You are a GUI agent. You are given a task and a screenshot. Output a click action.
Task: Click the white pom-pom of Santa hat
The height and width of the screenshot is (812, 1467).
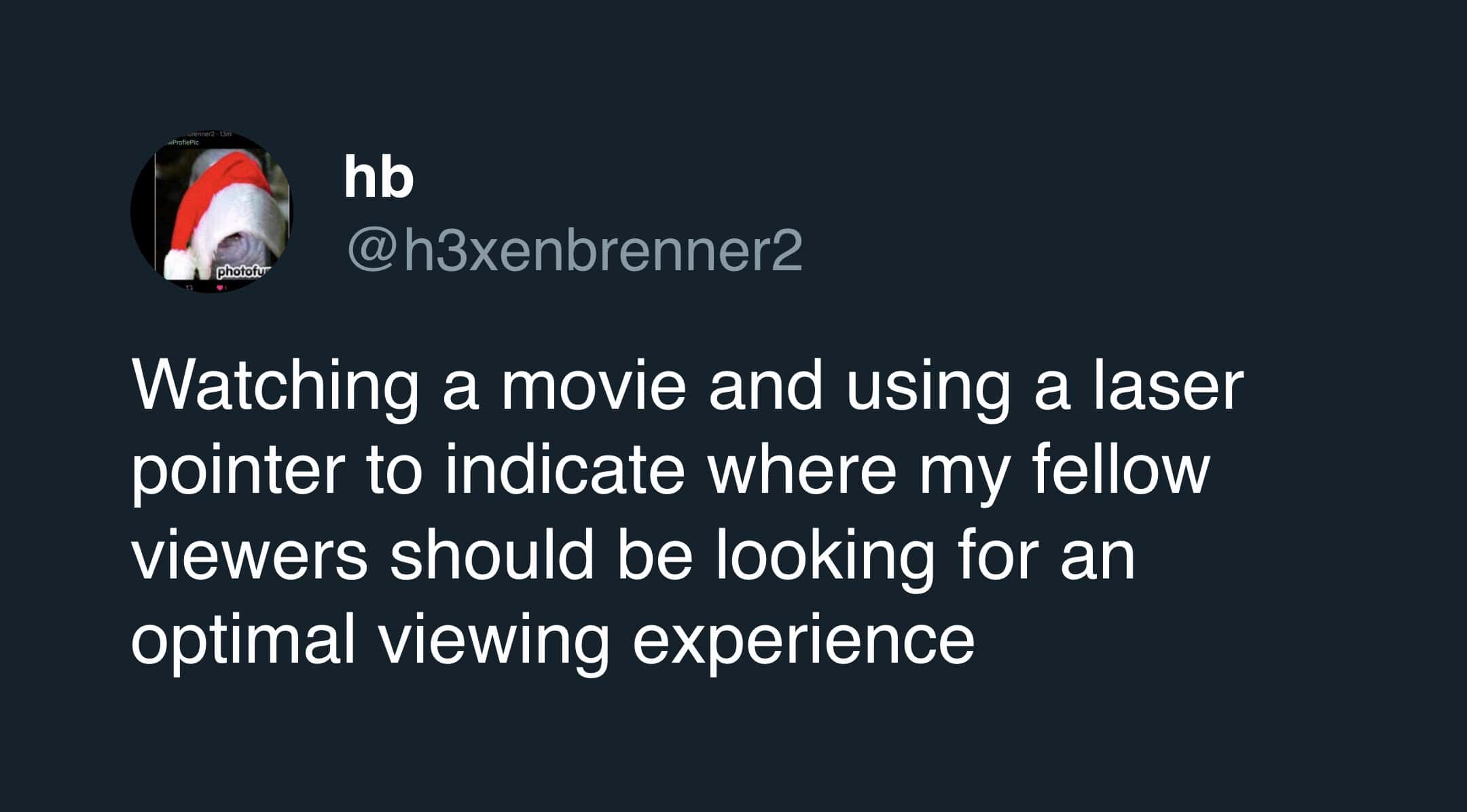point(179,261)
